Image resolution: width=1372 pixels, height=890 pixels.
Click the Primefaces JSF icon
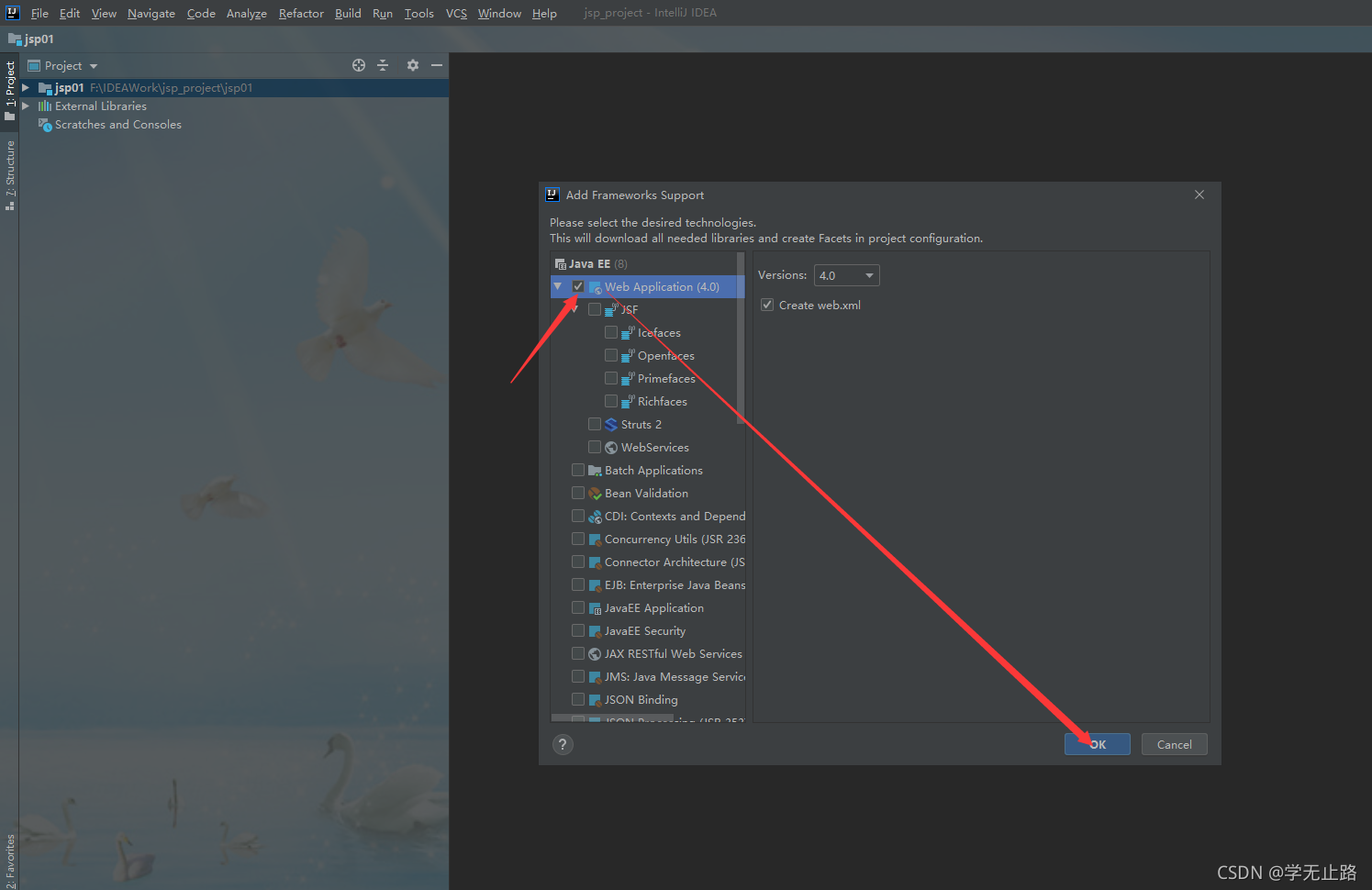pos(628,379)
